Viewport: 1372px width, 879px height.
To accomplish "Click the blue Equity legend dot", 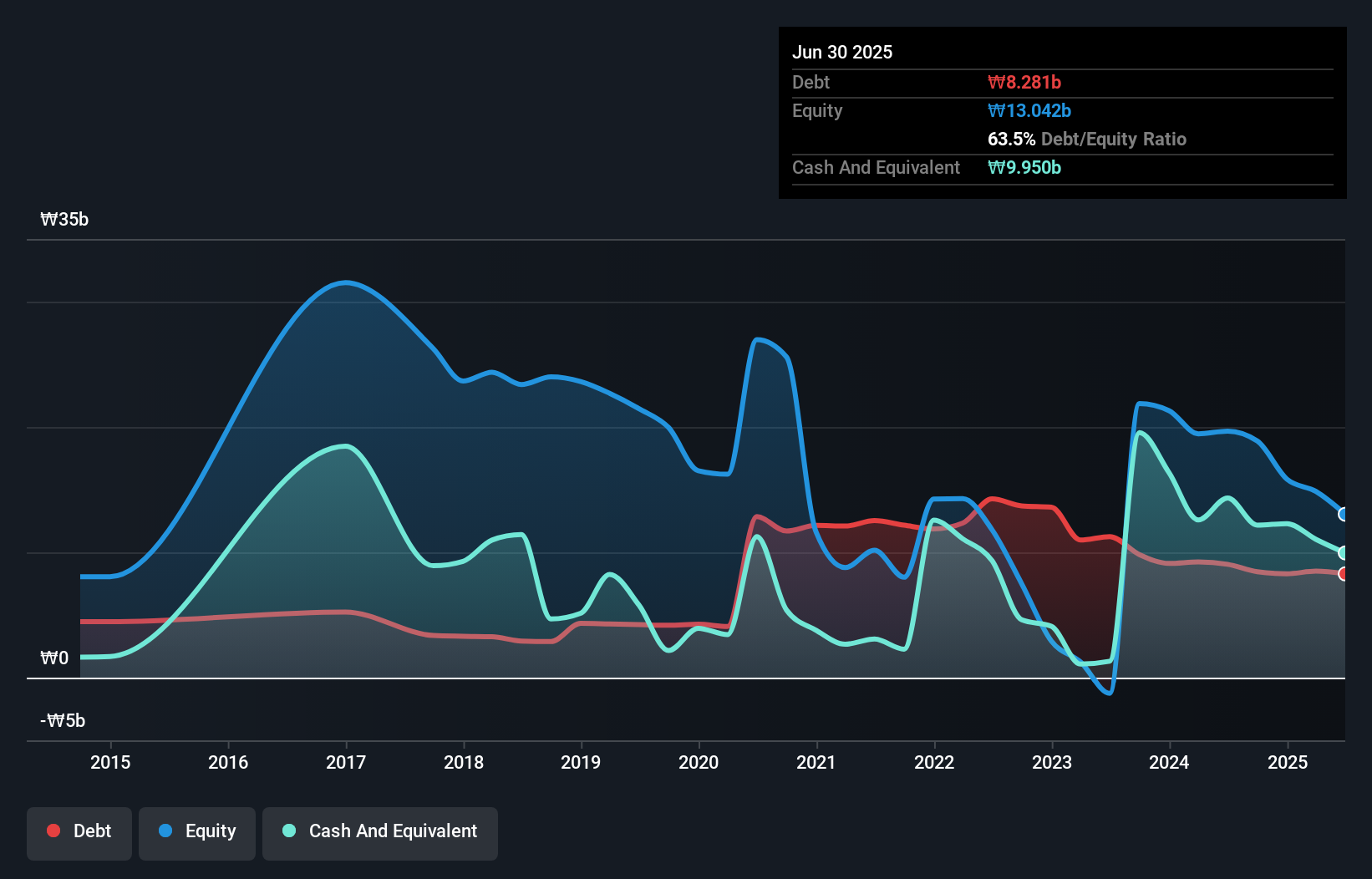I will pos(165,831).
